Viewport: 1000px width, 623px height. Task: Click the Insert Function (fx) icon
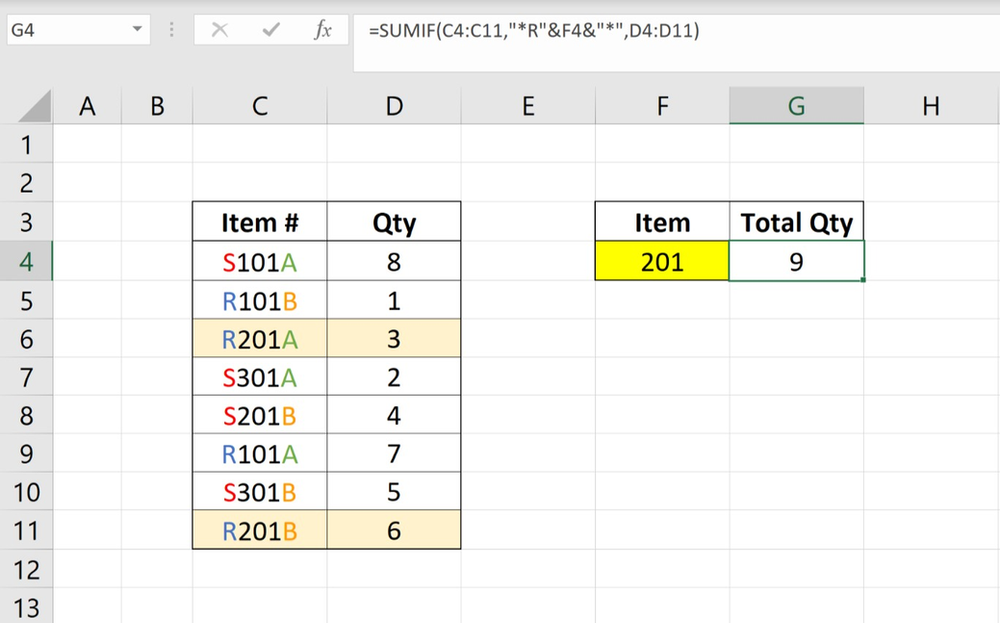click(x=323, y=30)
